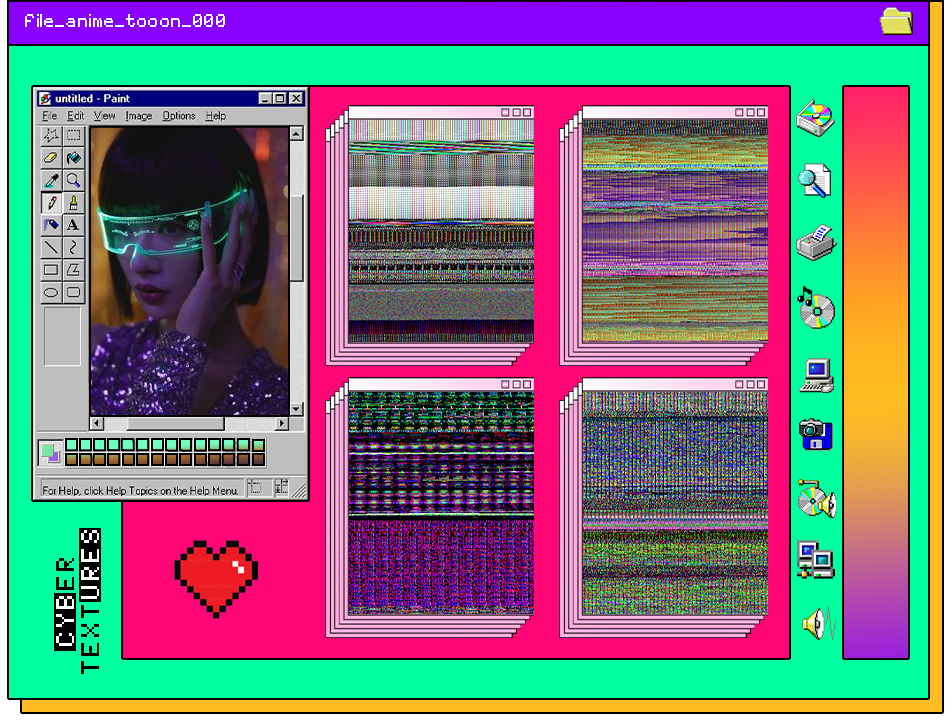The width and height of the screenshot is (950, 723).
Task: Click the horizontal scrollbar left arrow
Action: point(97,423)
